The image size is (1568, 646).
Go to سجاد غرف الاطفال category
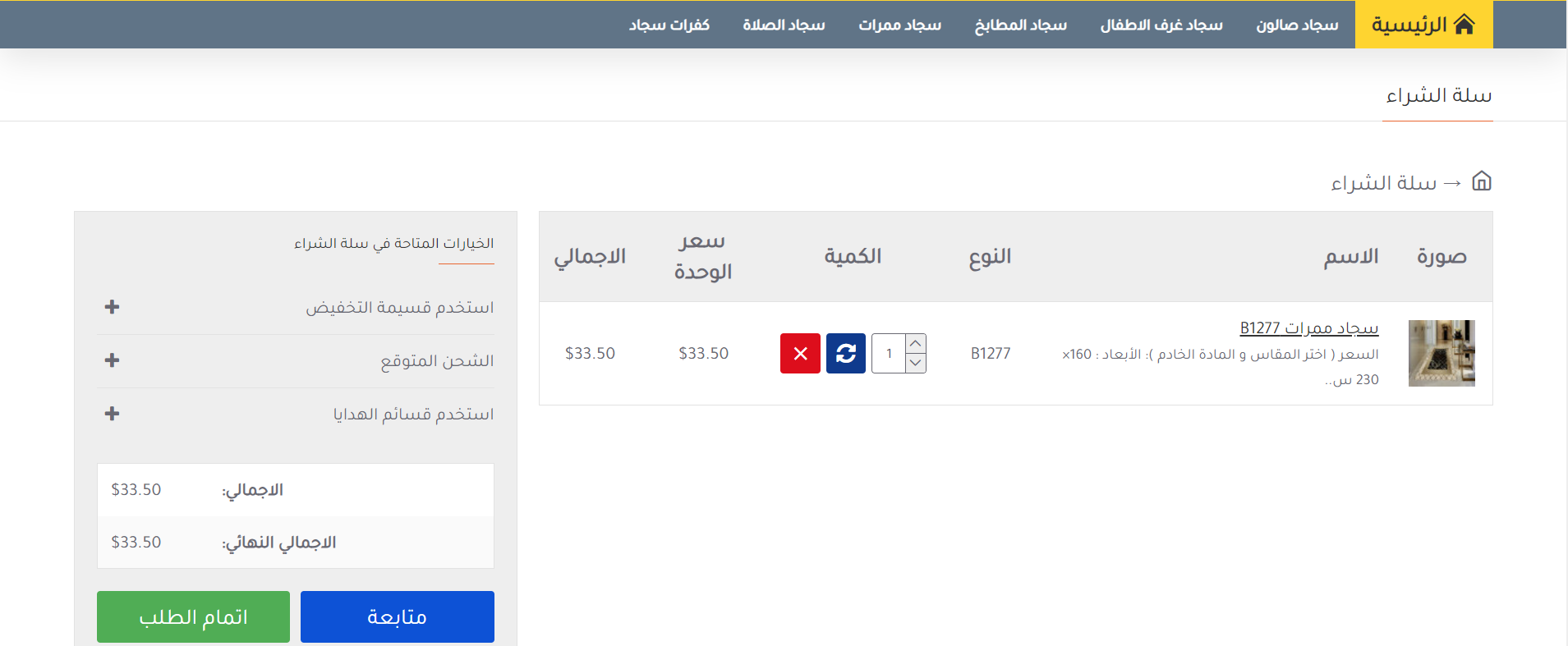click(x=1161, y=25)
